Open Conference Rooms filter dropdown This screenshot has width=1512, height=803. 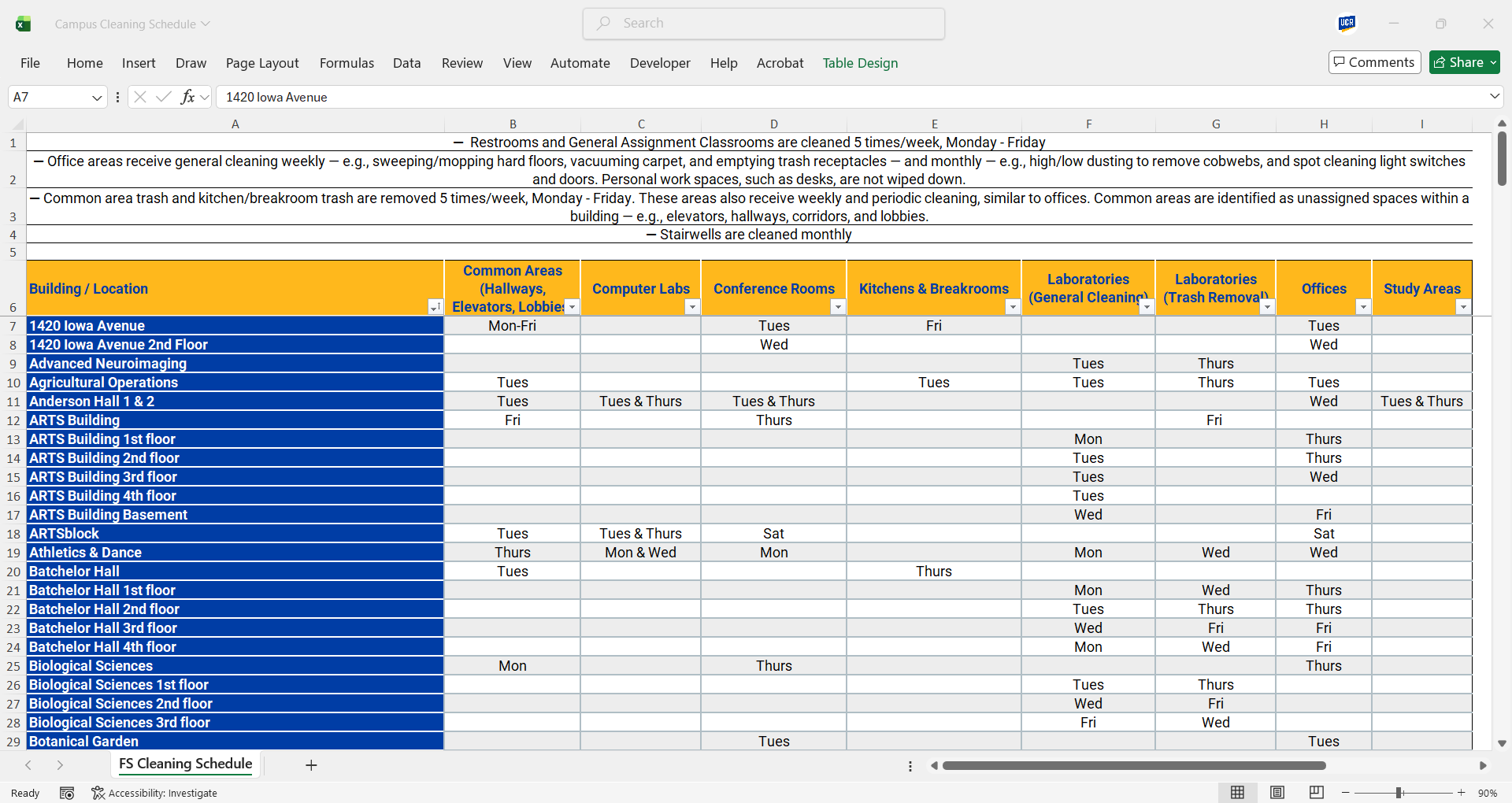coord(838,307)
